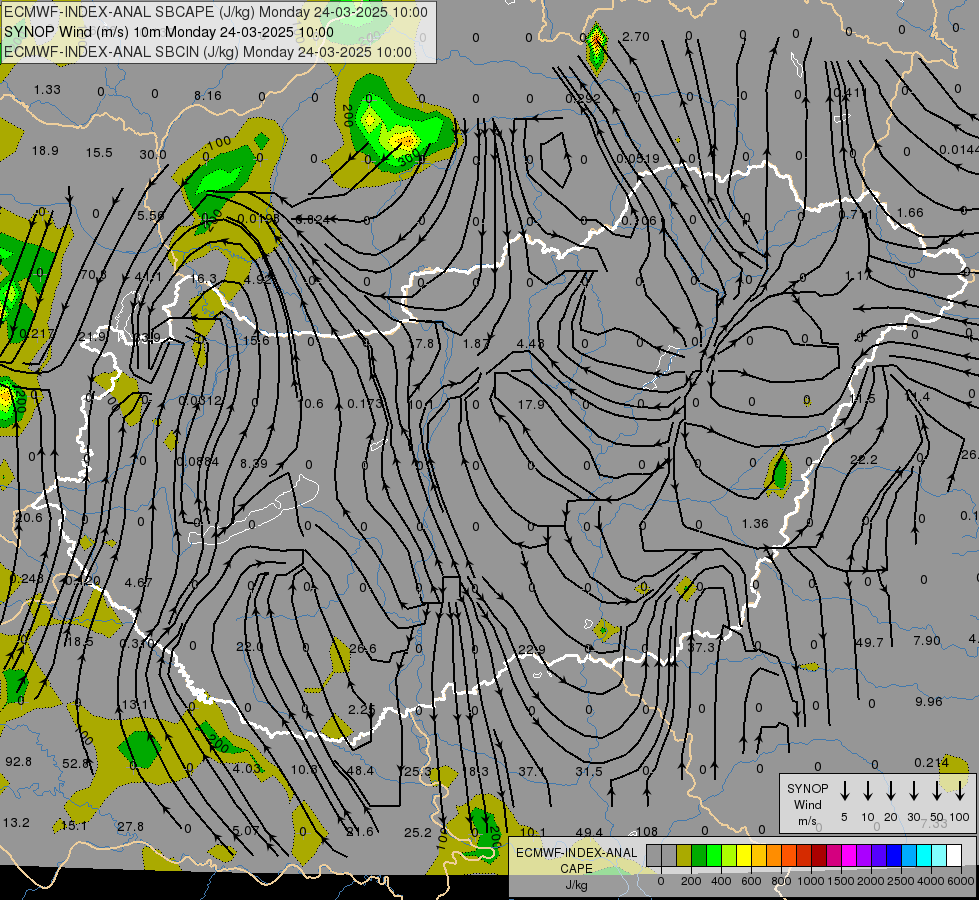Select the cyan swatch in CAPE legend
Image resolution: width=979 pixels, height=900 pixels.
[x=923, y=855]
